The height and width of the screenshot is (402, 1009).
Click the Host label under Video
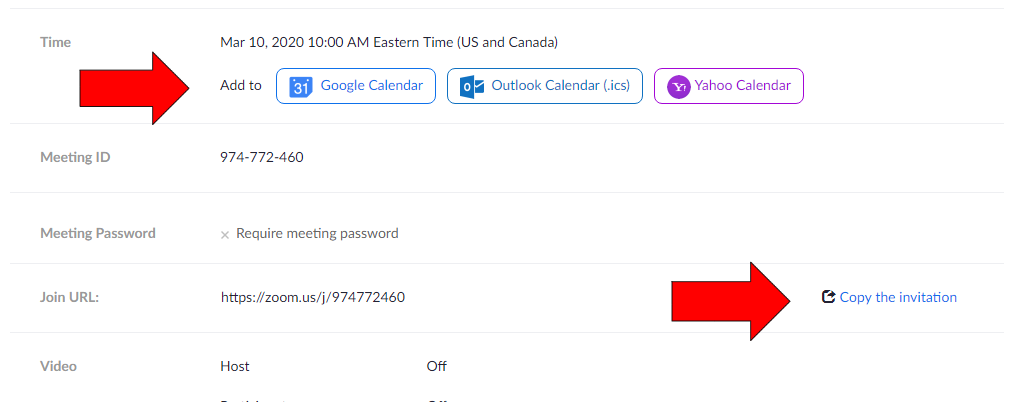point(235,366)
